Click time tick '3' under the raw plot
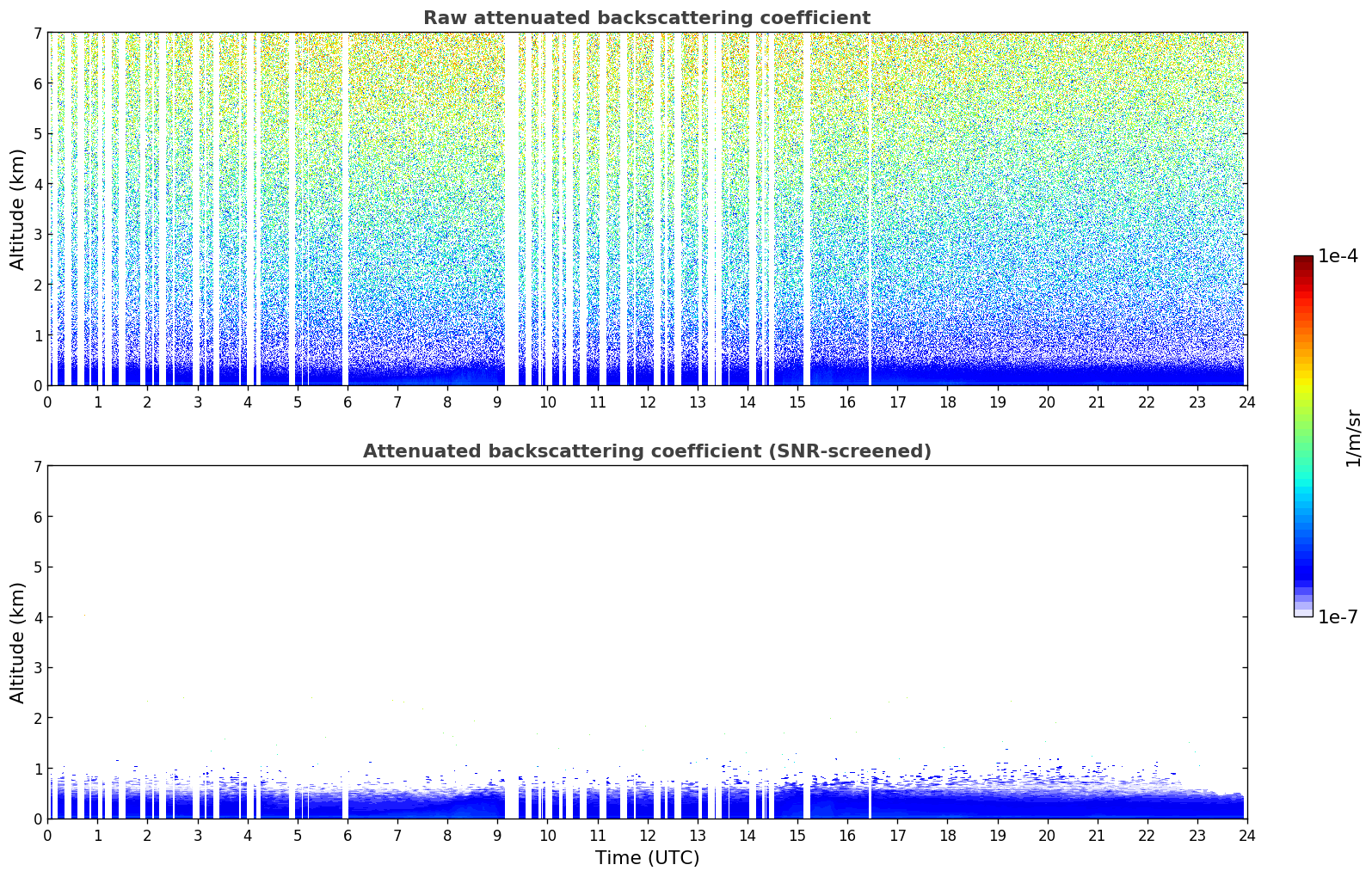 [197, 402]
